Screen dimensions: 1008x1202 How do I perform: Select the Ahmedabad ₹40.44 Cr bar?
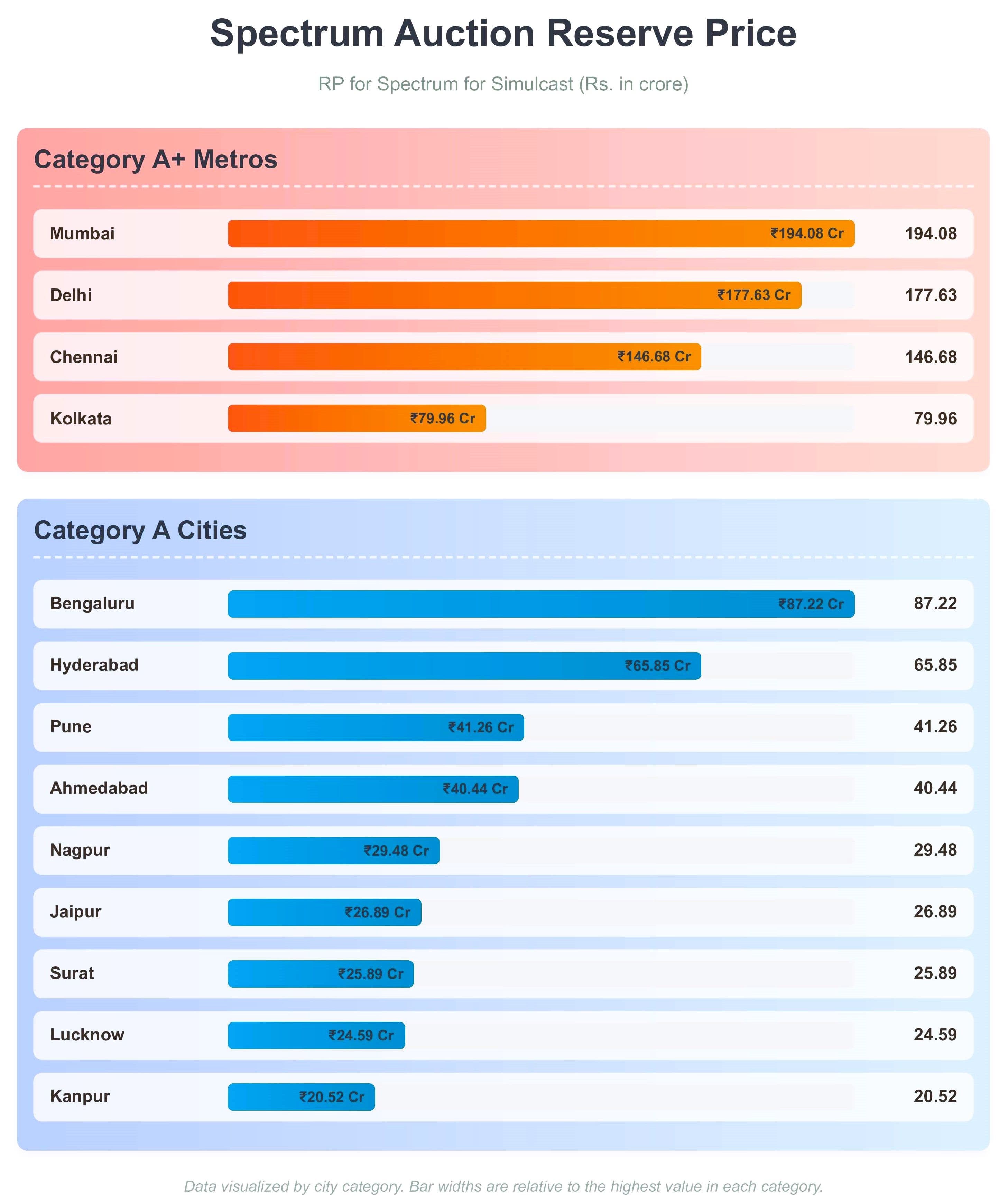pos(373,789)
